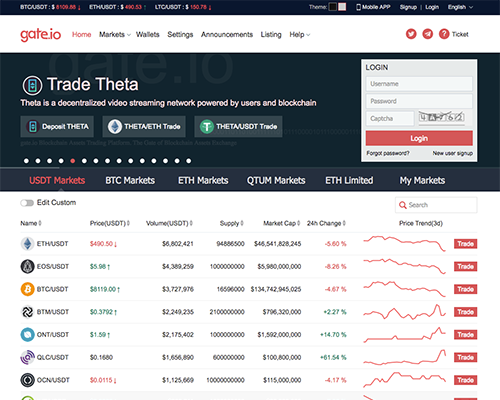Viewport: 500px width, 400px height.
Task: Click Signup in the top bar
Action: tap(408, 7)
